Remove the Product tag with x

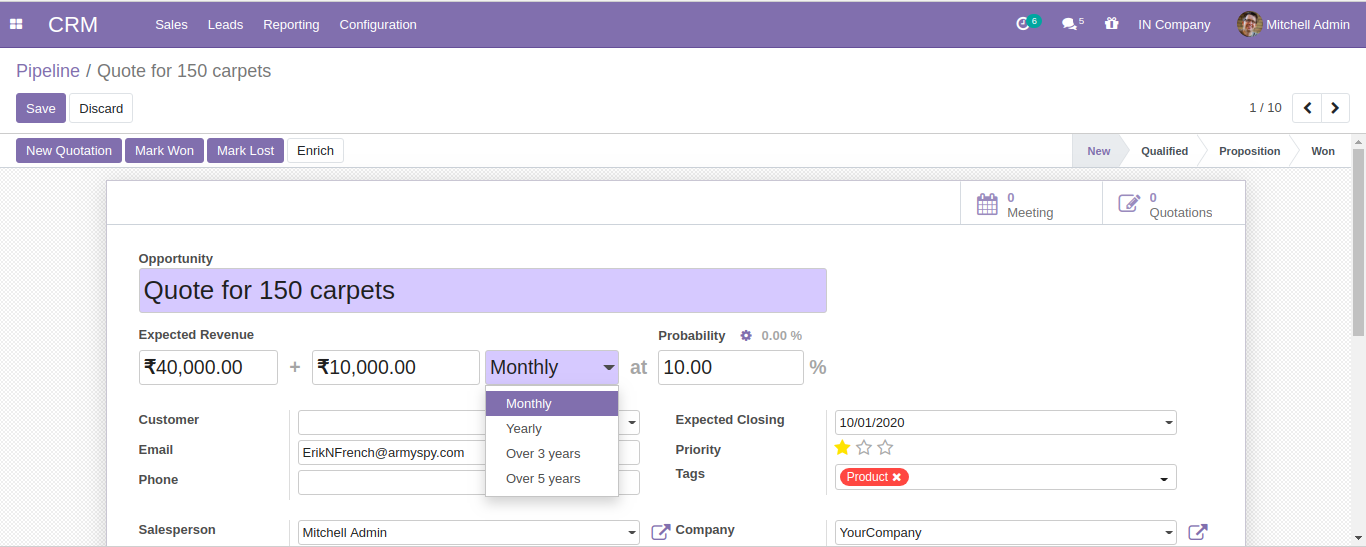[897, 477]
